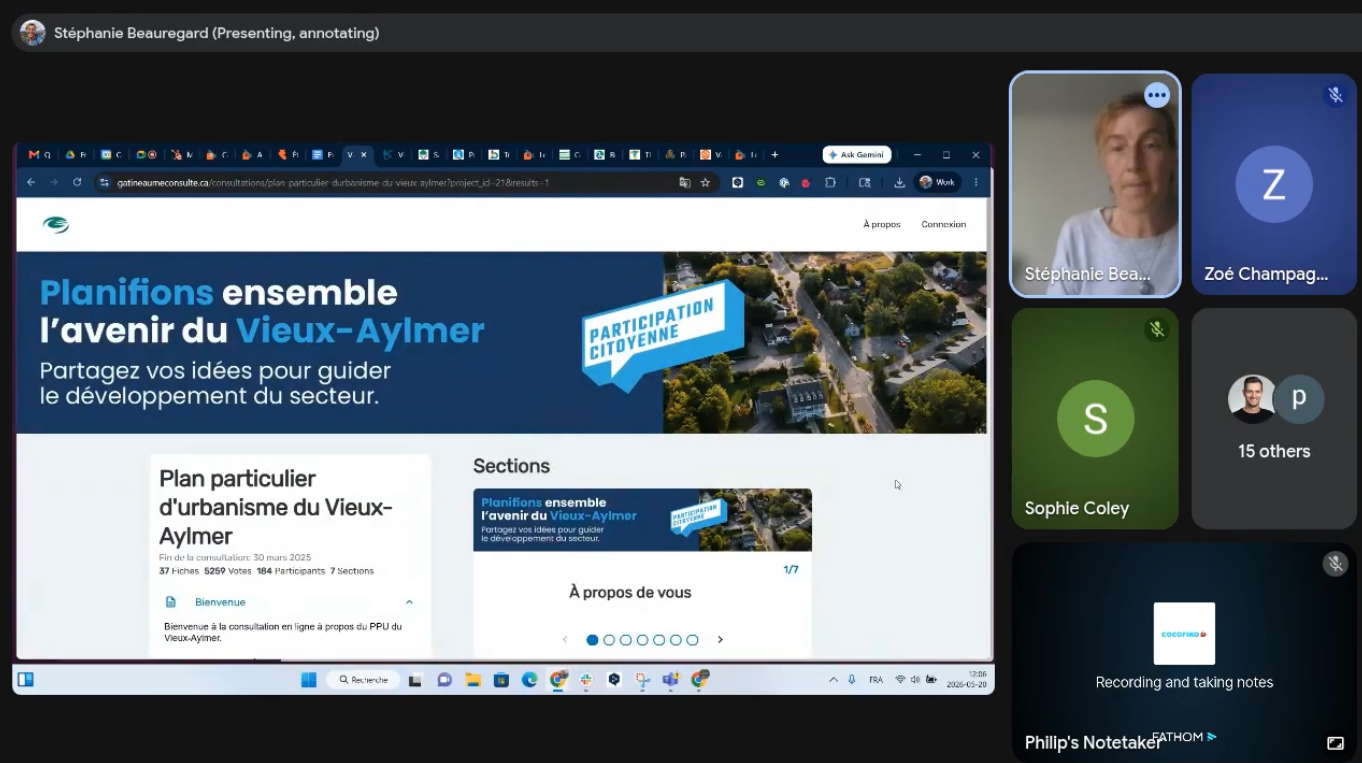This screenshot has width=1362, height=763.
Task: Open Windows Start menu
Action: 309,680
